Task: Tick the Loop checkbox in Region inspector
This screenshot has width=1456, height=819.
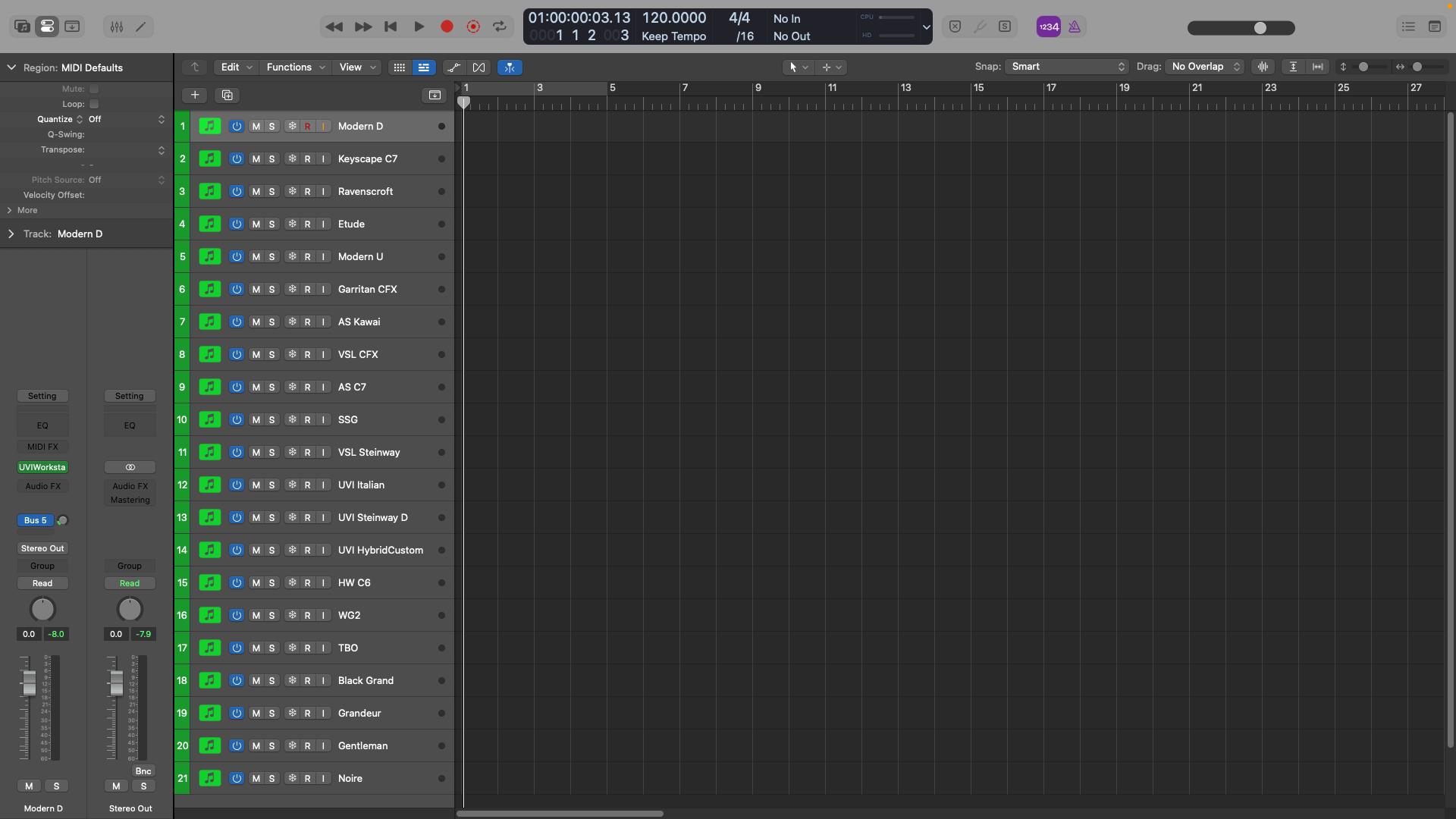Action: (x=94, y=104)
